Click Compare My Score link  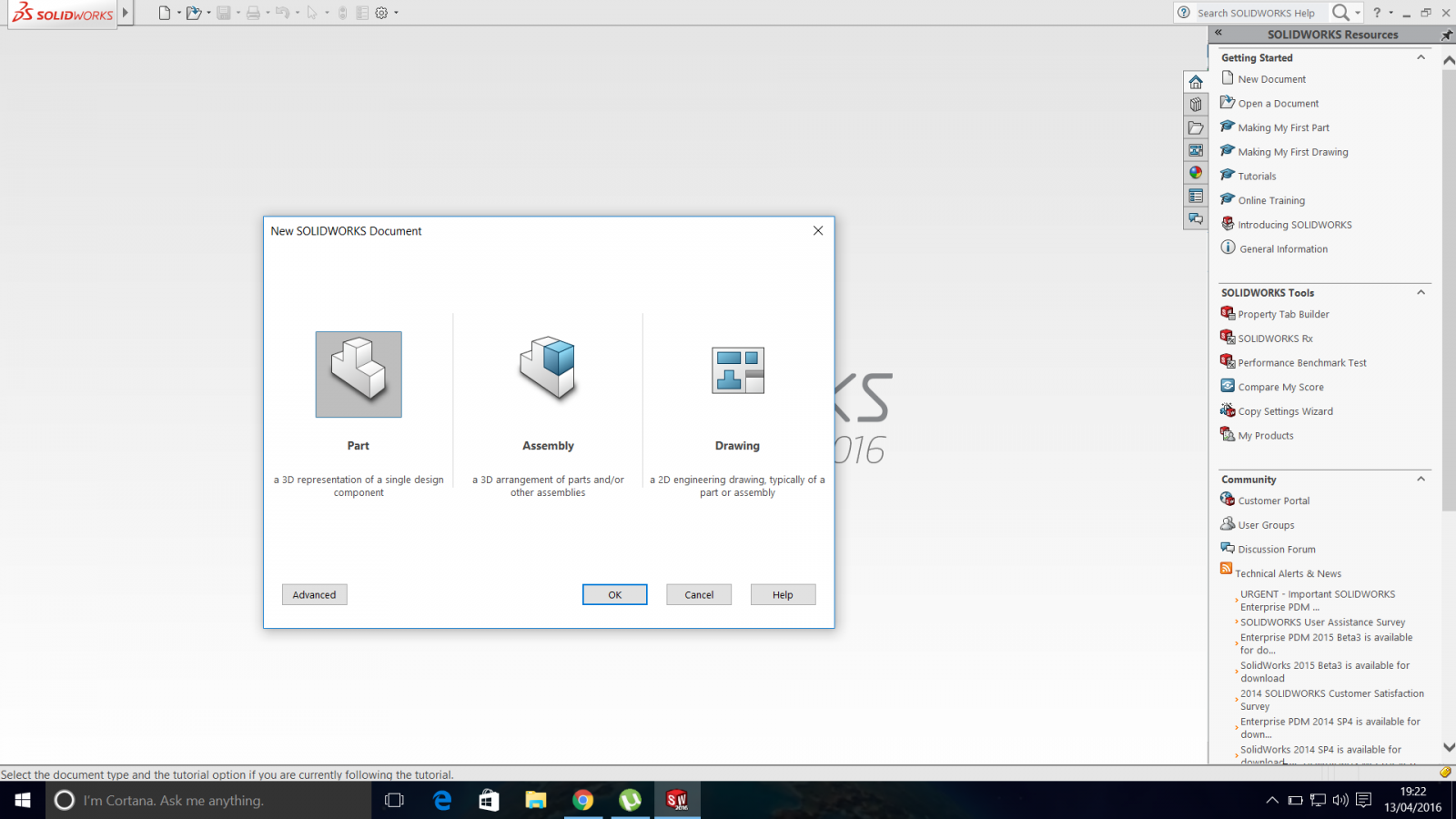coord(1280,388)
